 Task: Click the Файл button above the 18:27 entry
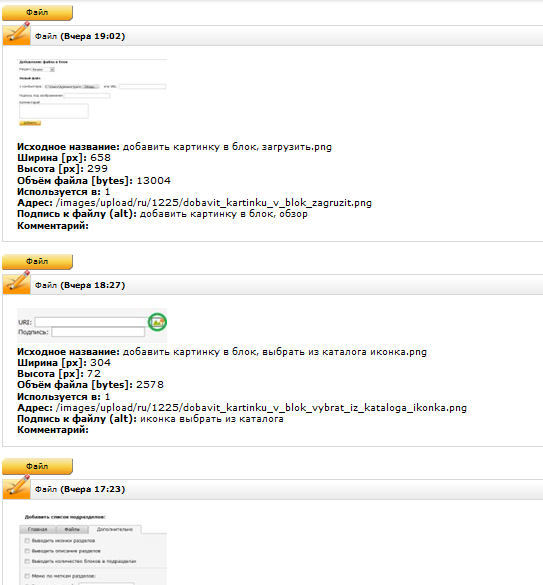[x=37, y=262]
